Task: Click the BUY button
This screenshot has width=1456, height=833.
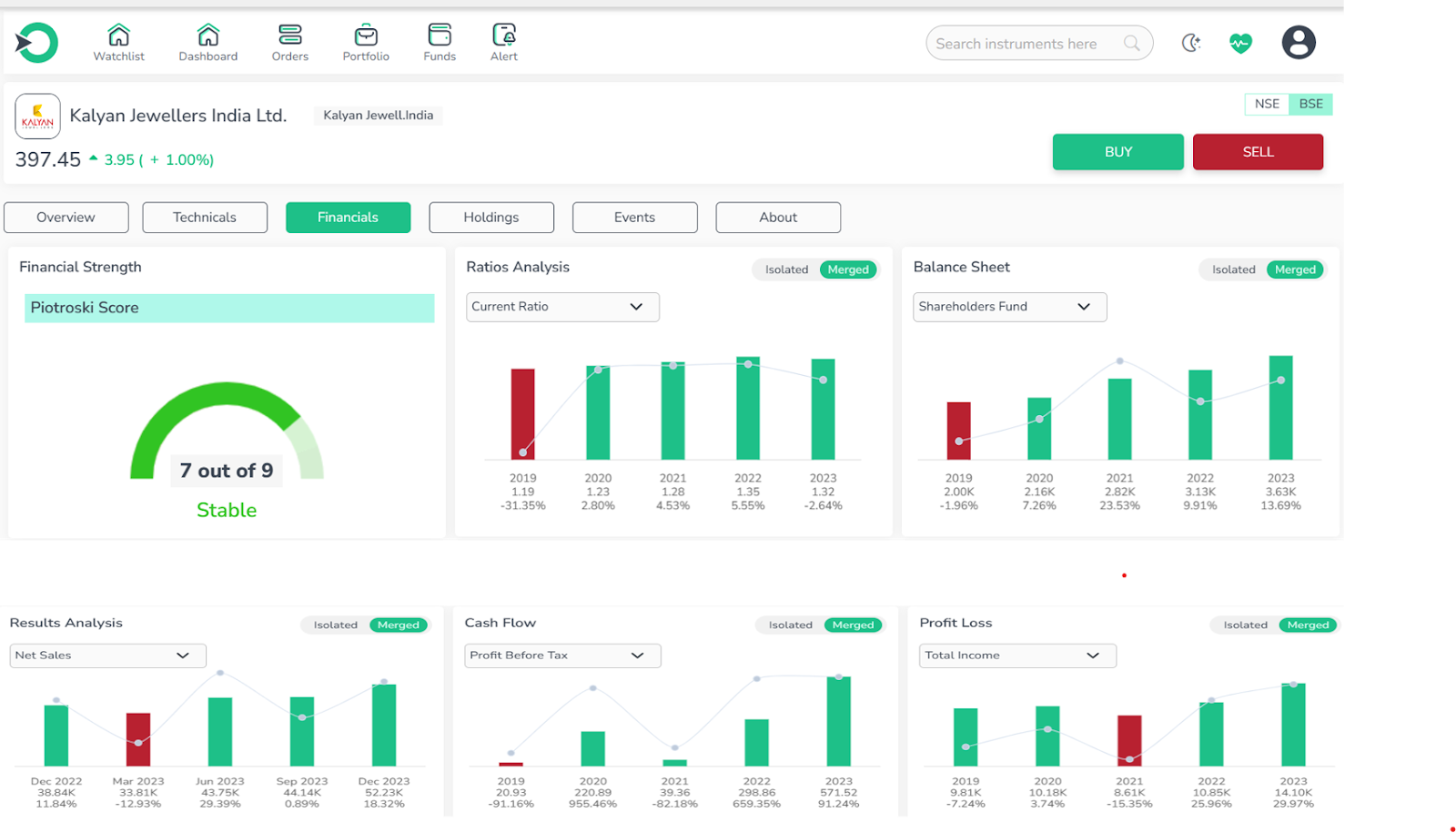Action: tap(1118, 152)
